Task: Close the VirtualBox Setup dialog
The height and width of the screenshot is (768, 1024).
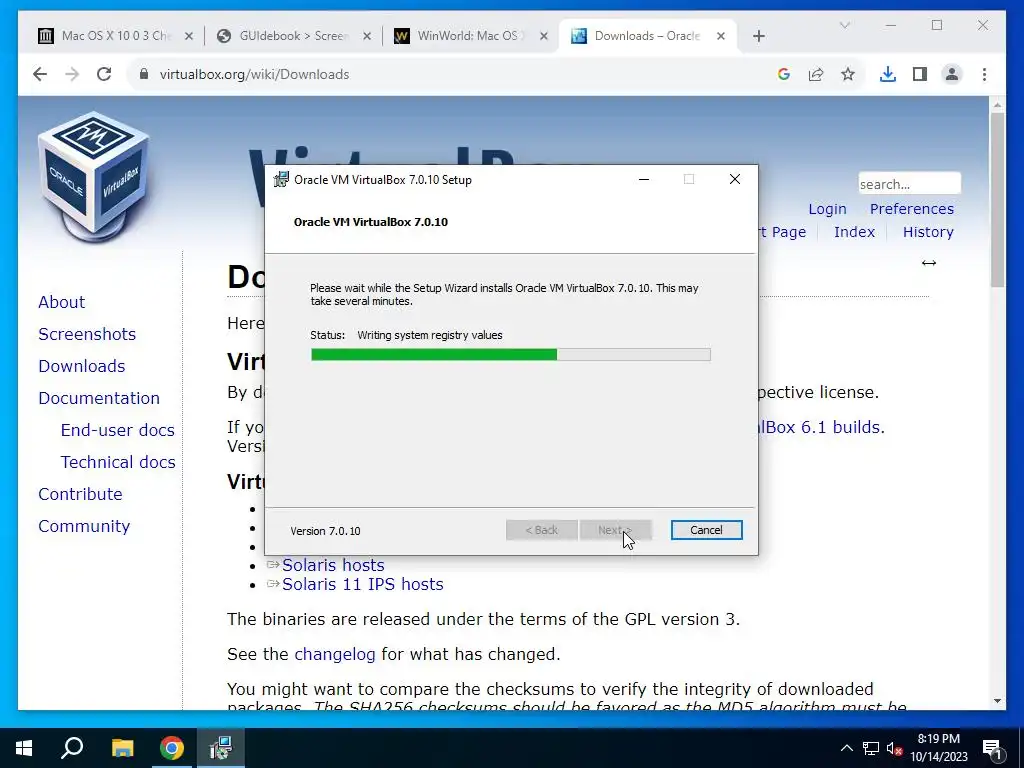Action: click(x=735, y=180)
